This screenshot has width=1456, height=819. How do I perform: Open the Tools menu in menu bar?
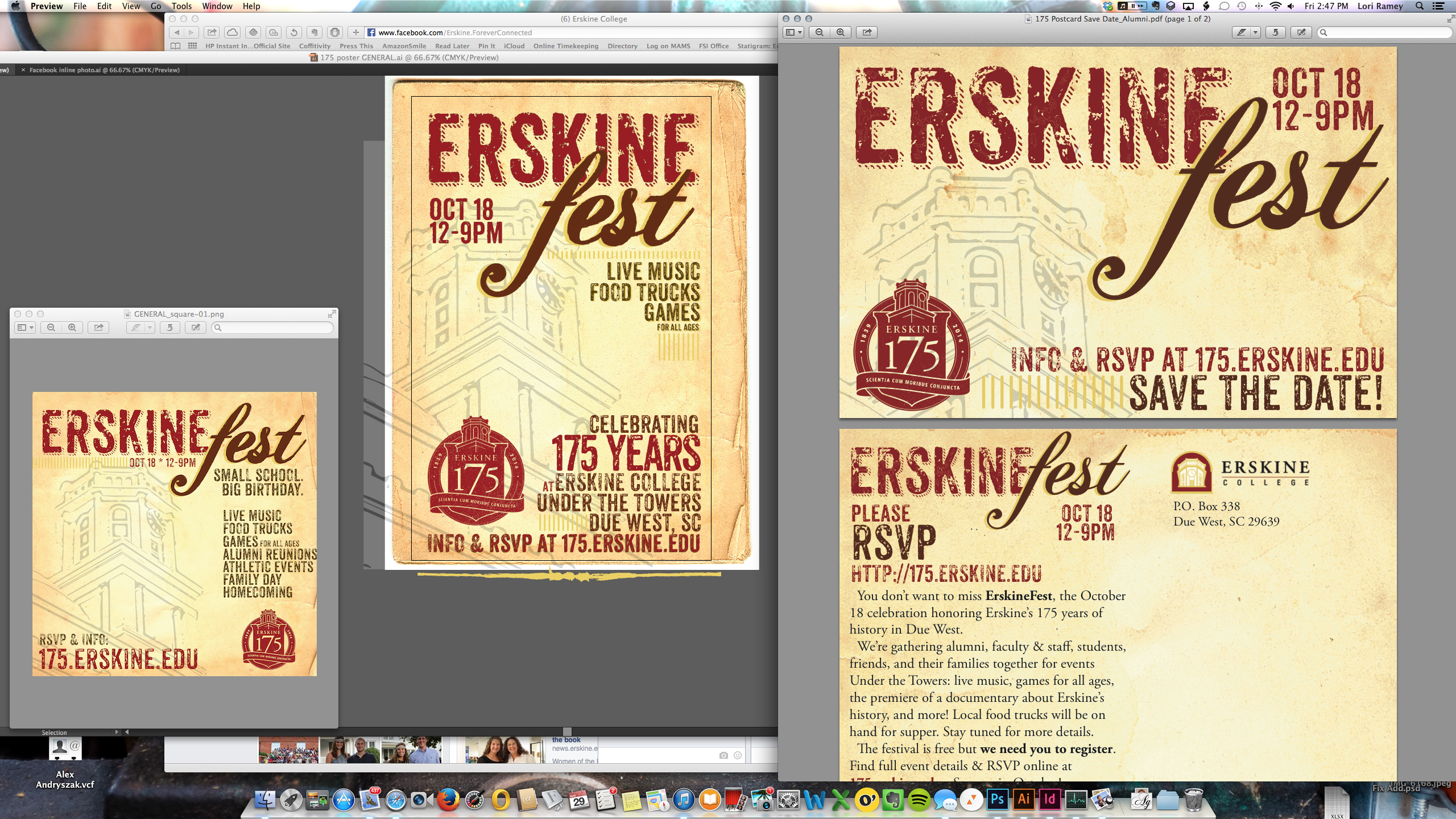[181, 6]
